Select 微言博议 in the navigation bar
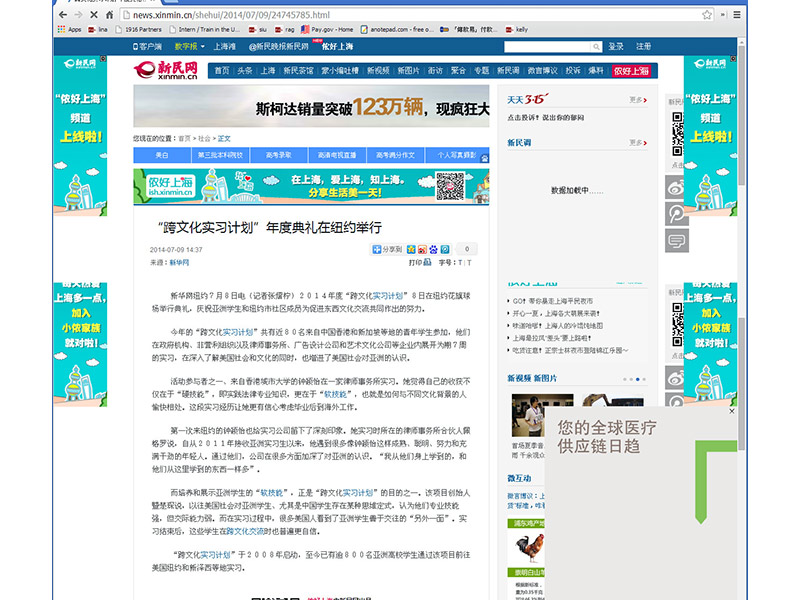The image size is (800, 600). pos(542,70)
